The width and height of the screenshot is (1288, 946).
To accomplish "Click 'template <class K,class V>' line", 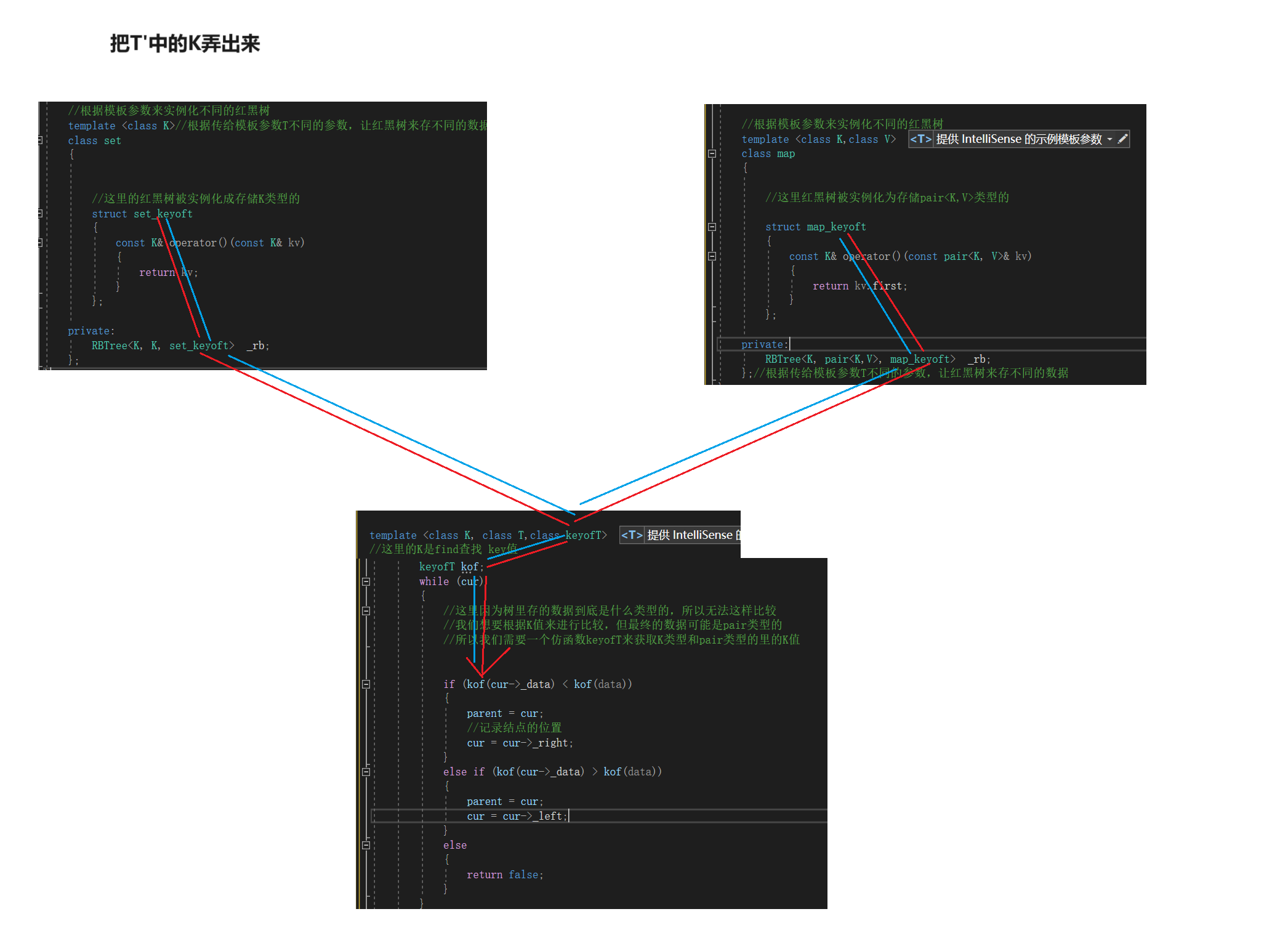I will (x=819, y=139).
